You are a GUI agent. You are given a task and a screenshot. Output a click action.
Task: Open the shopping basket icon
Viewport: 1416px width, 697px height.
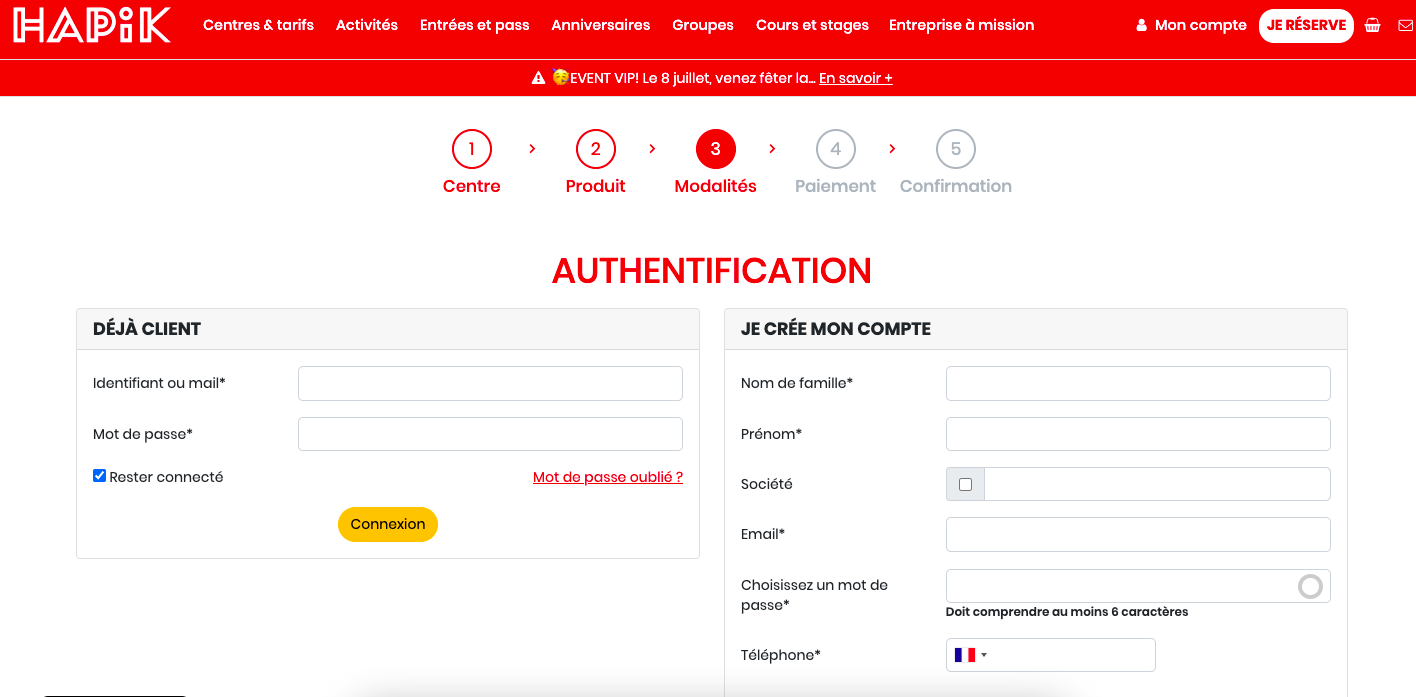point(1373,25)
